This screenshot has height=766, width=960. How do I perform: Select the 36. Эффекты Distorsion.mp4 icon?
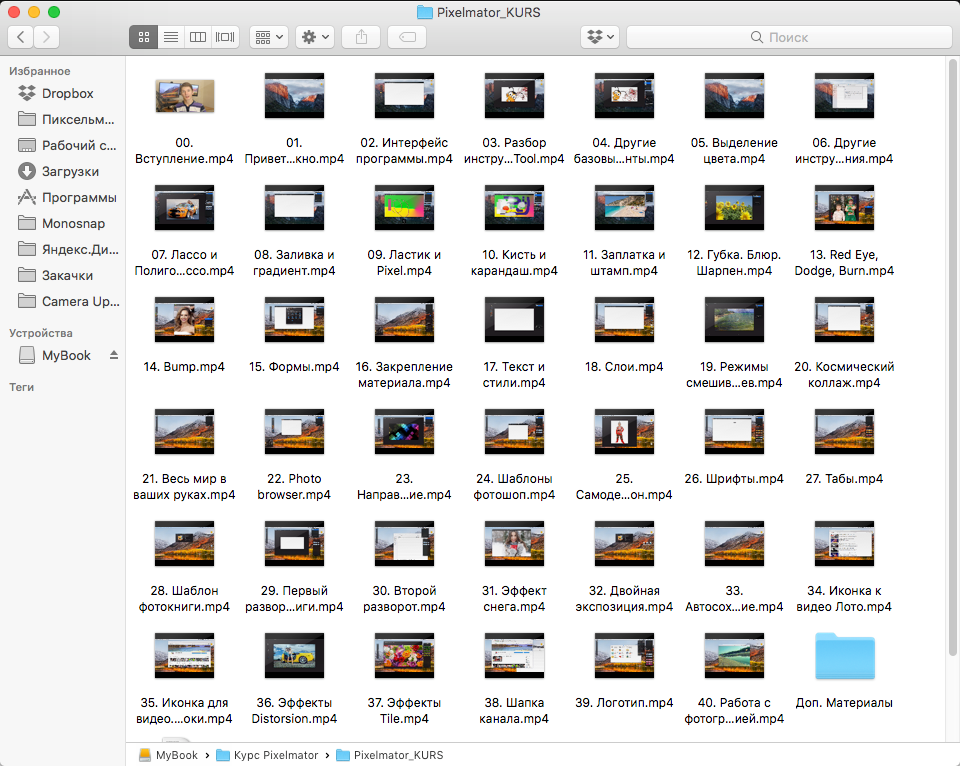294,656
